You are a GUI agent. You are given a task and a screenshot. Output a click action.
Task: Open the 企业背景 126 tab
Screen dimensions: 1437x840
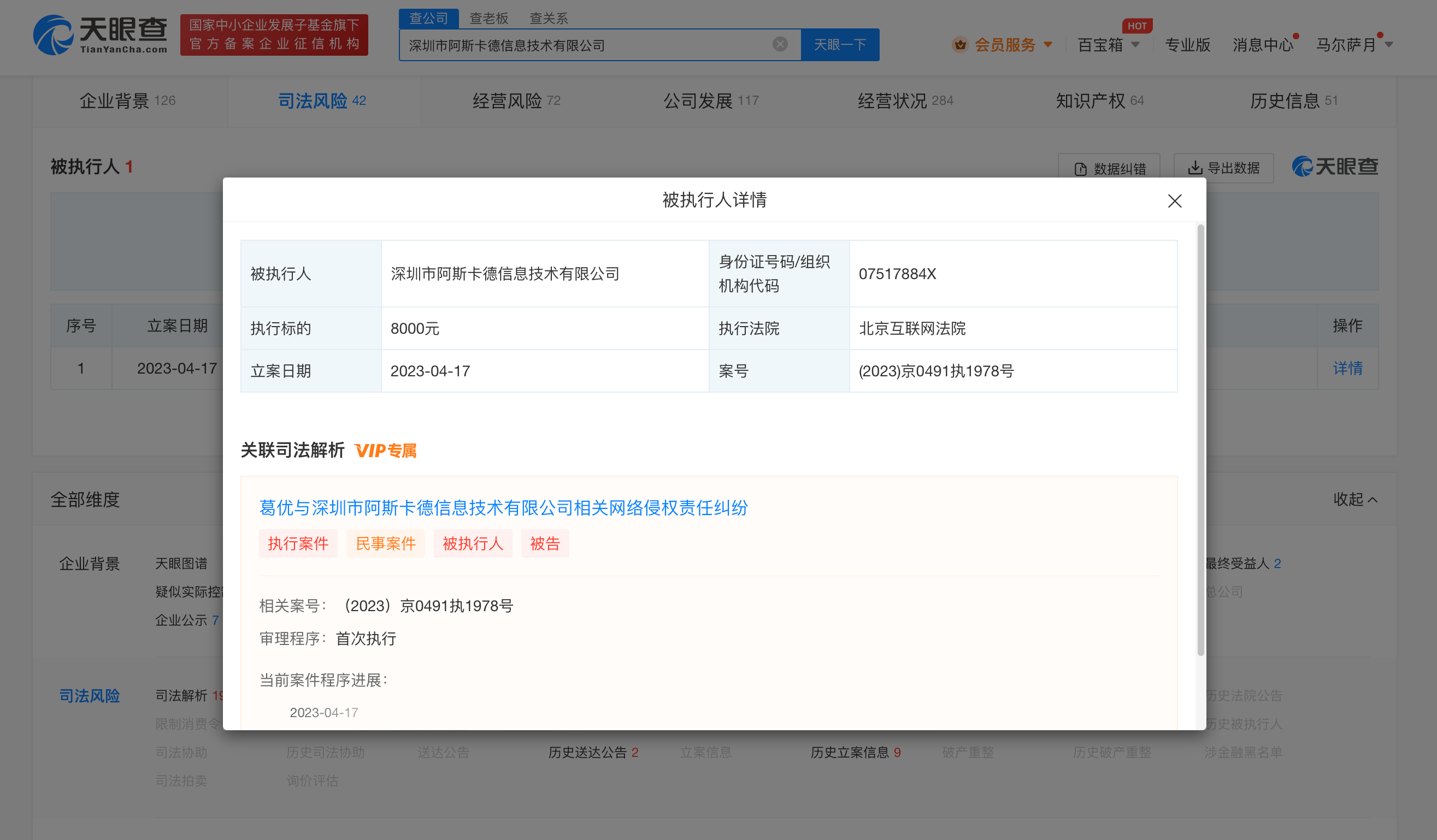(128, 101)
